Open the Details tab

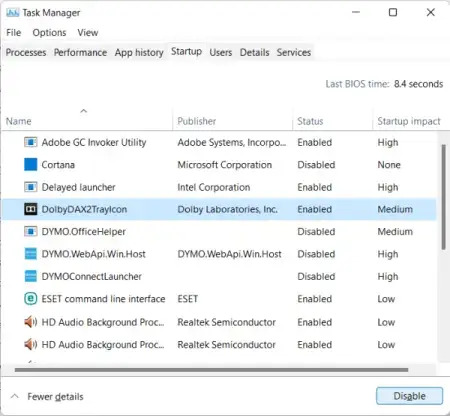coord(254,52)
